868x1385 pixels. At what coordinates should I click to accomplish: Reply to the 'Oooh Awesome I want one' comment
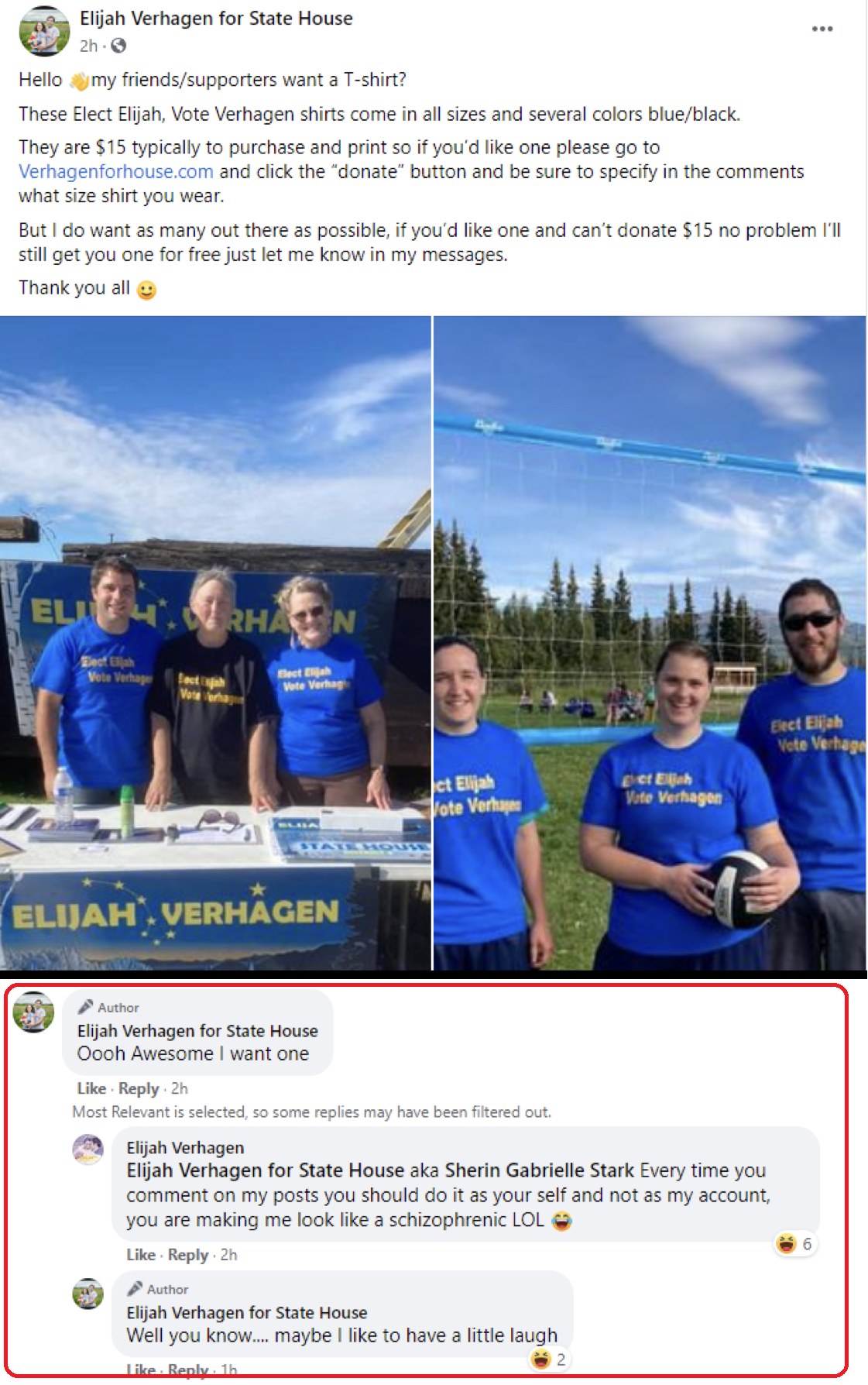139,1088
